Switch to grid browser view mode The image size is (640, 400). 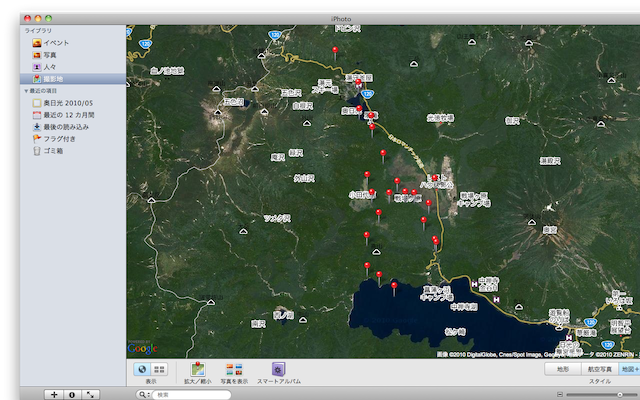coord(159,369)
